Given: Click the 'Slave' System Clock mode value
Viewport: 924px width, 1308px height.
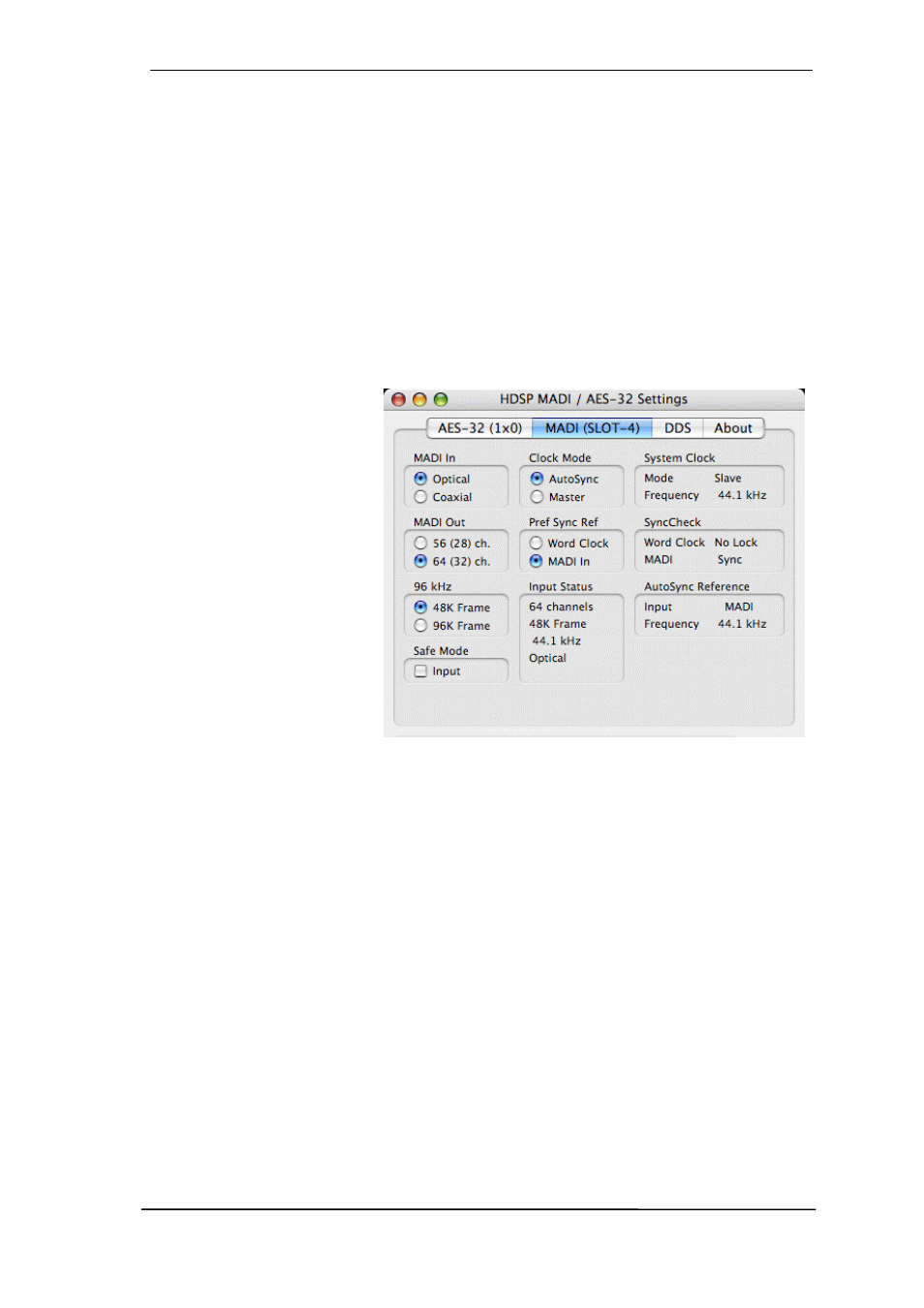Looking at the screenshot, I should pos(727,479).
